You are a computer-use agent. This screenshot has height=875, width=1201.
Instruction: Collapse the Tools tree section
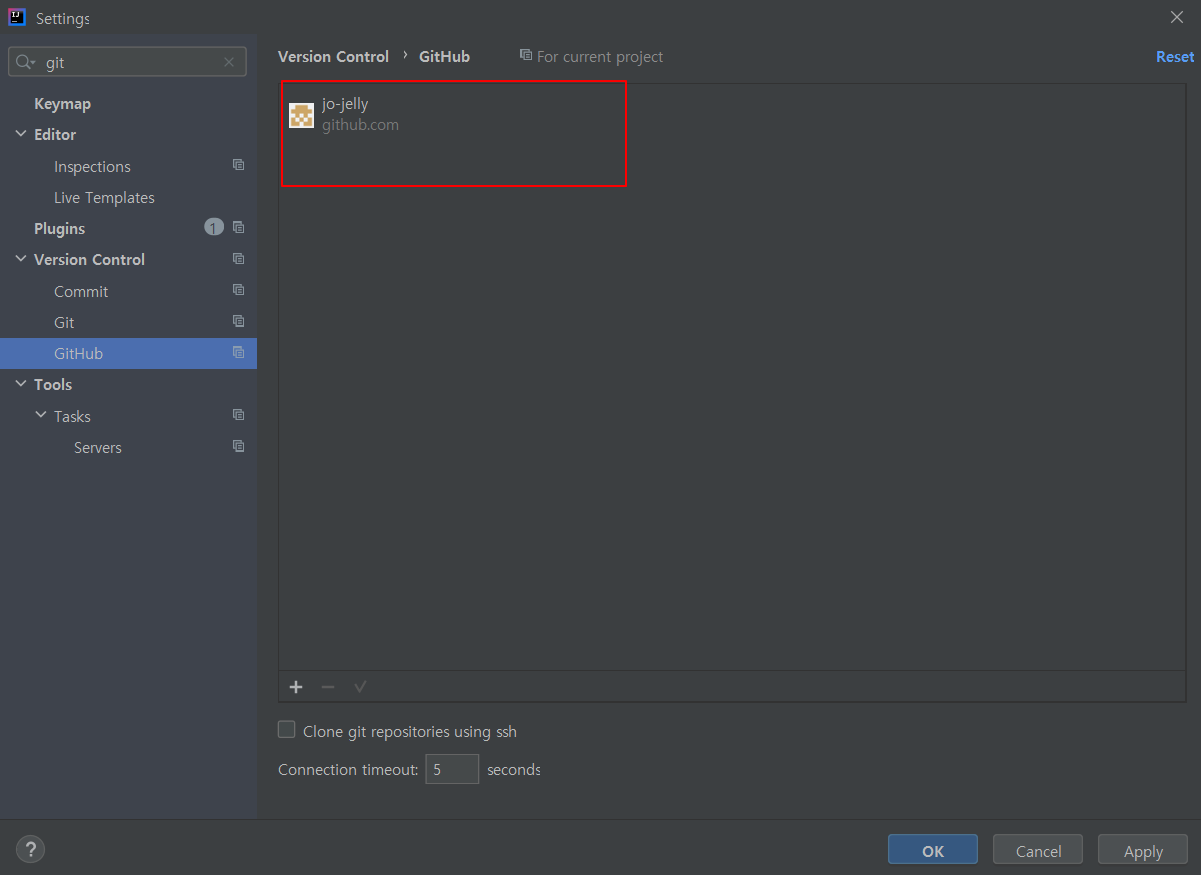(x=21, y=384)
